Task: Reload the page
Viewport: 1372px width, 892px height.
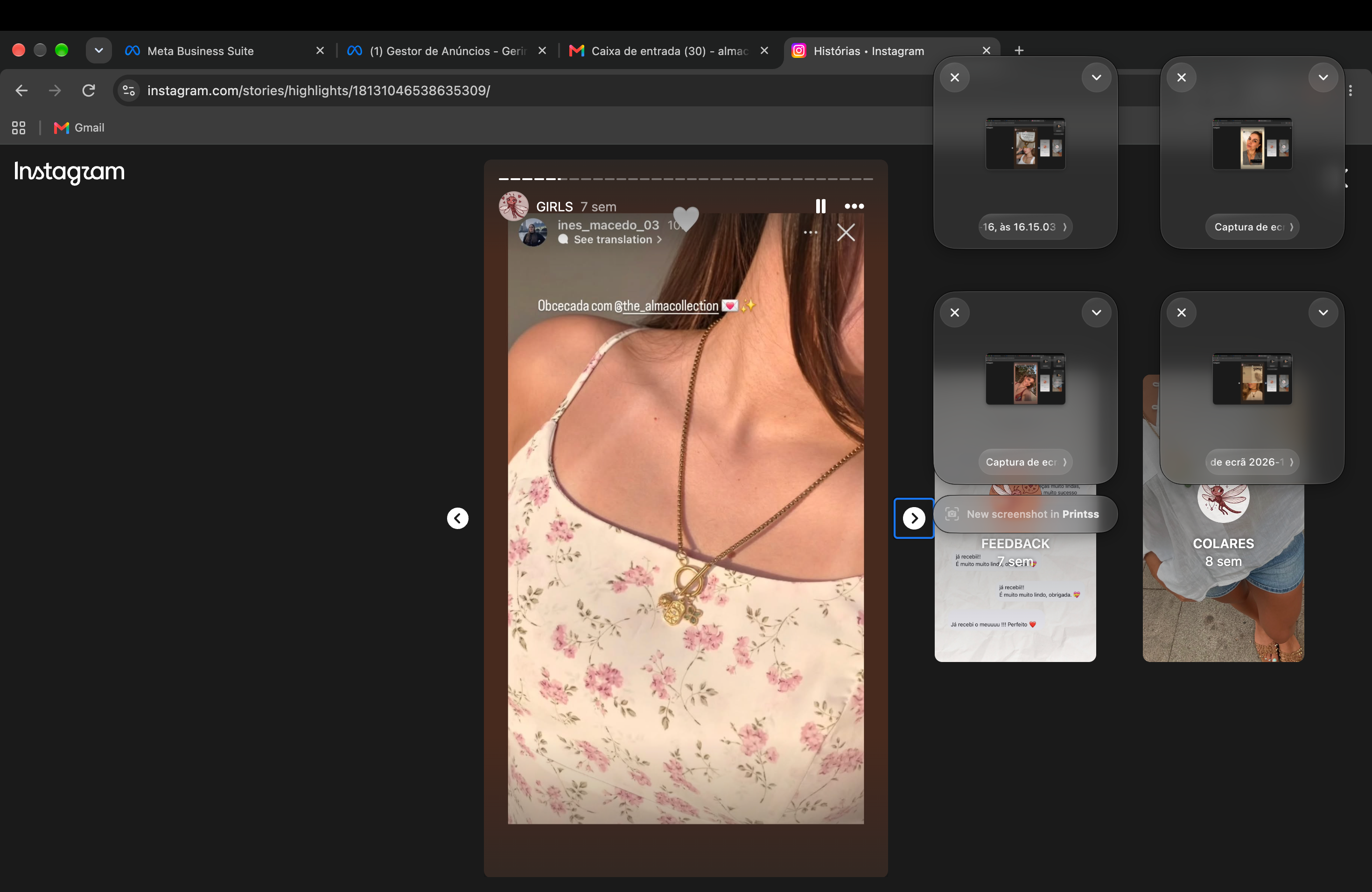Action: tap(88, 91)
